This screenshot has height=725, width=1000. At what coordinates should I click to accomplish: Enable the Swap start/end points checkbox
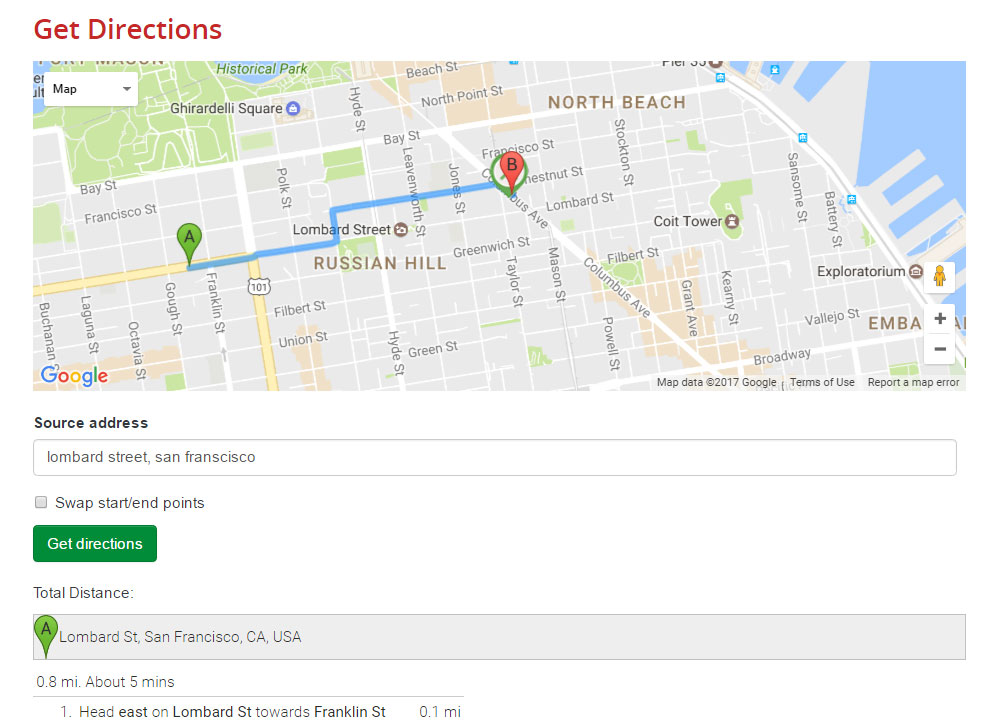pos(41,502)
